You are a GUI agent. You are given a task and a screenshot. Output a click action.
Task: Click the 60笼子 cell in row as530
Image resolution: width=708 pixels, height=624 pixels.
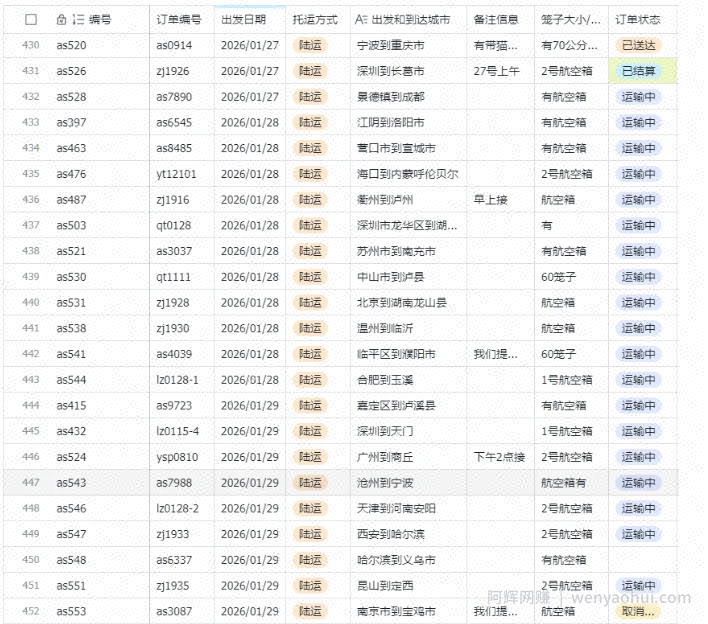(559, 277)
